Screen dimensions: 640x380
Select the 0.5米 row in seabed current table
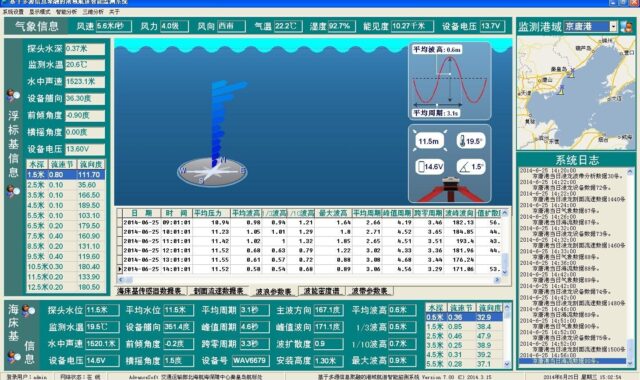point(464,317)
